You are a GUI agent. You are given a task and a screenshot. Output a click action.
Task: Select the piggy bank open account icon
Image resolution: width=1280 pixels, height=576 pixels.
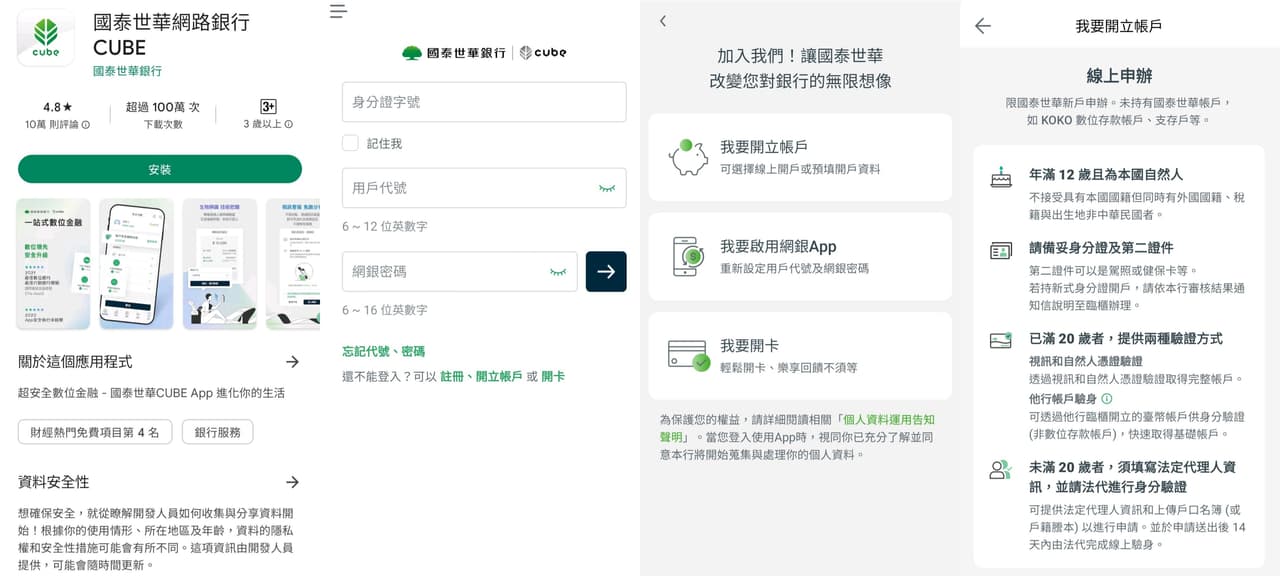[689, 157]
